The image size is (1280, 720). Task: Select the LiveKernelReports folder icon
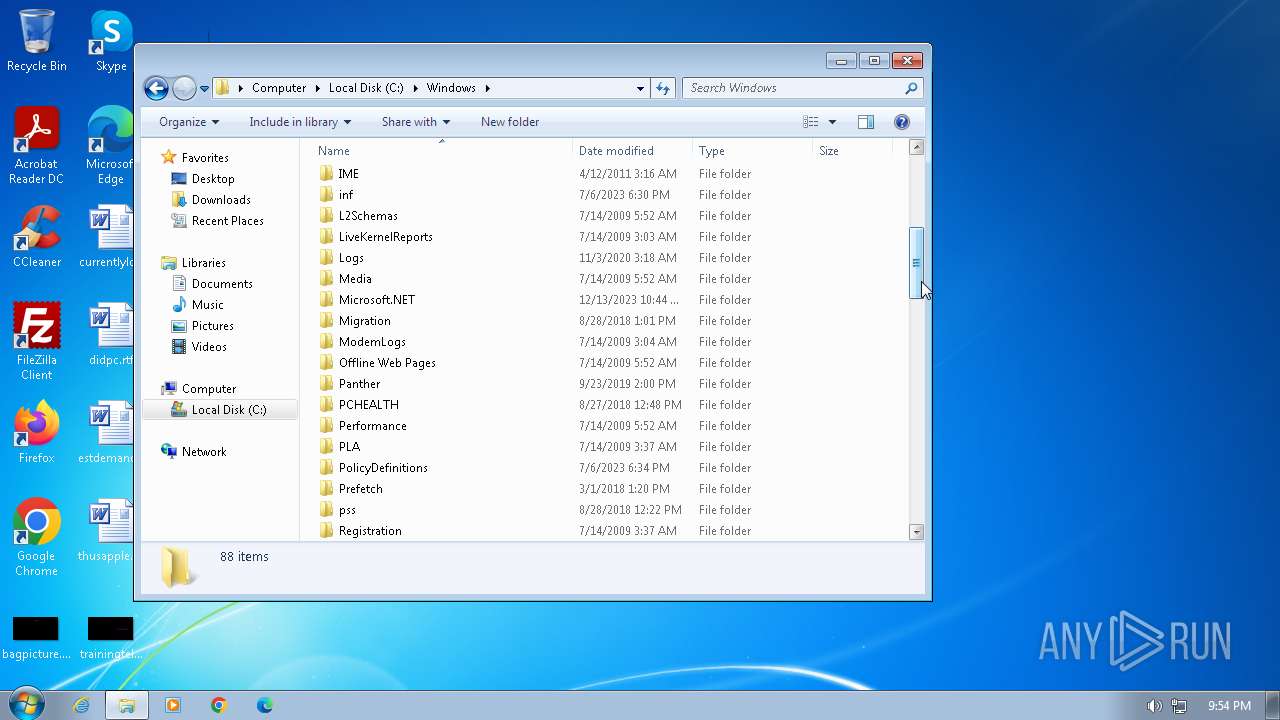326,237
